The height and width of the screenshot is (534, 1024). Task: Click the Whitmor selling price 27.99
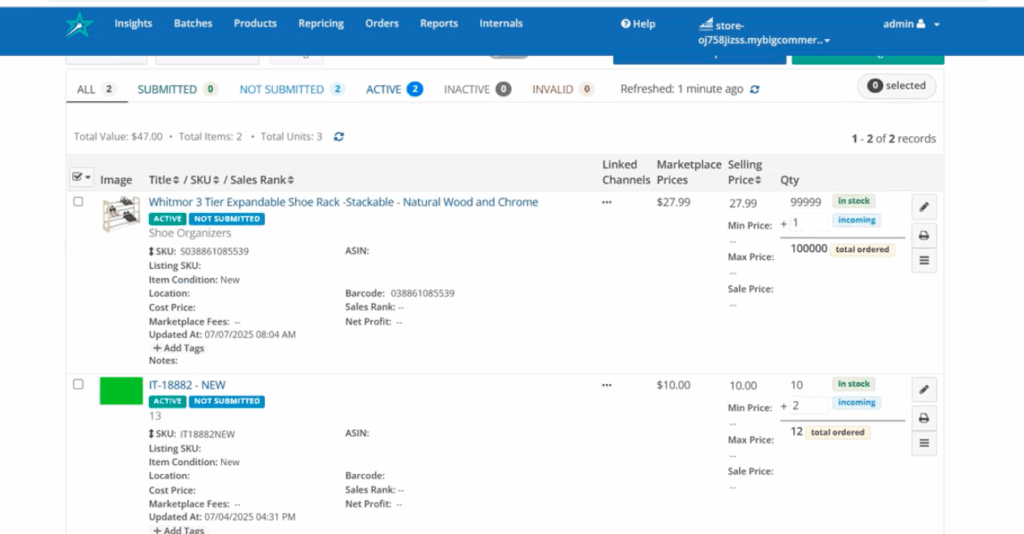[743, 204]
